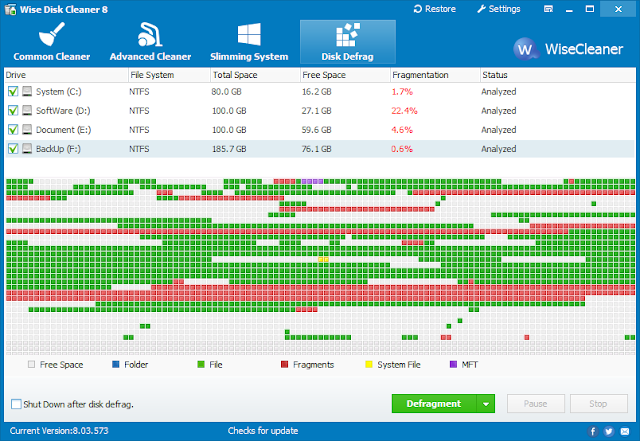This screenshot has width=640, height=441.
Task: Expand the Defragment button dropdown arrow
Action: 486,404
